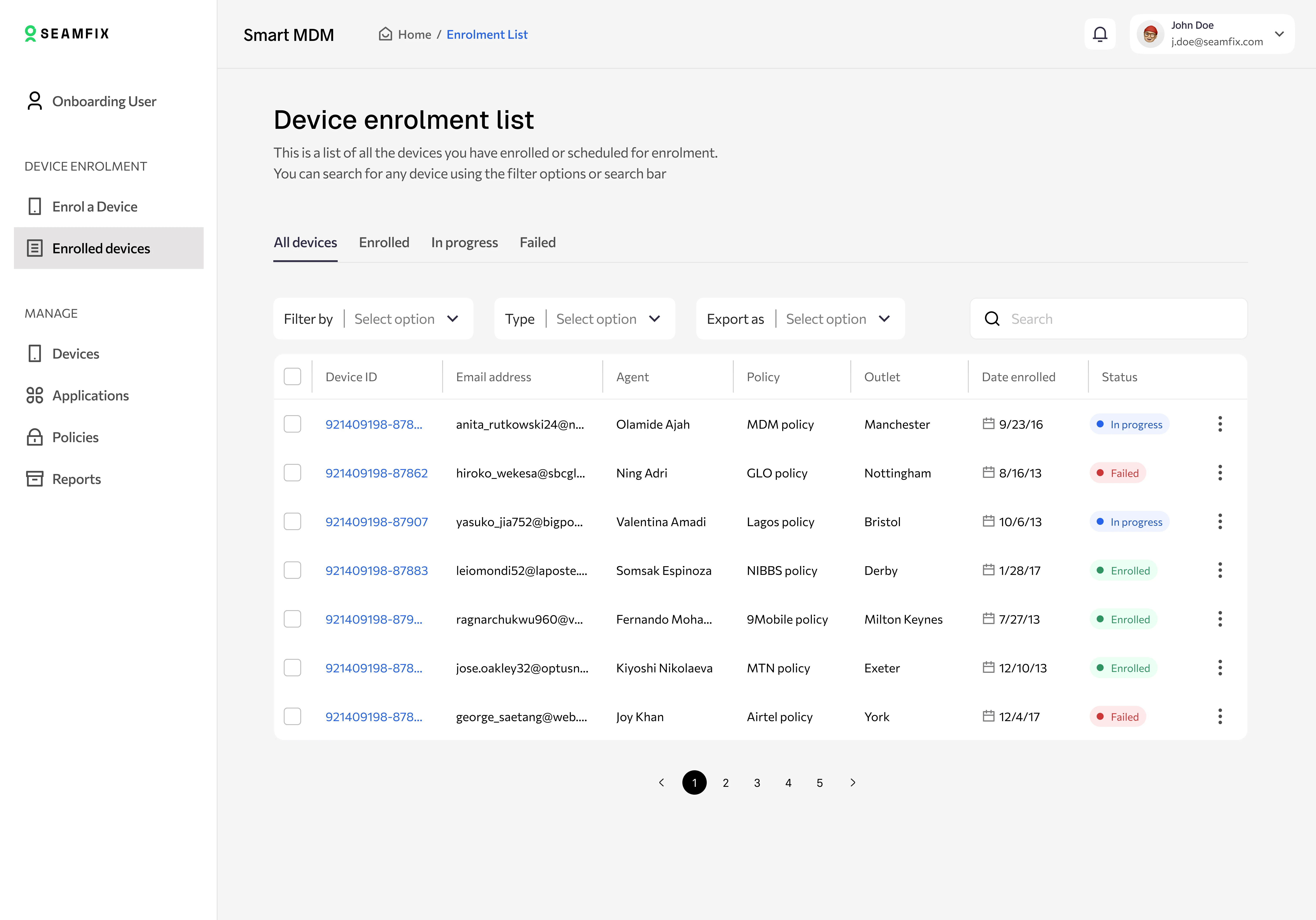Open device ID 921409198-87907 link
The height and width of the screenshot is (920, 1316).
click(x=377, y=522)
